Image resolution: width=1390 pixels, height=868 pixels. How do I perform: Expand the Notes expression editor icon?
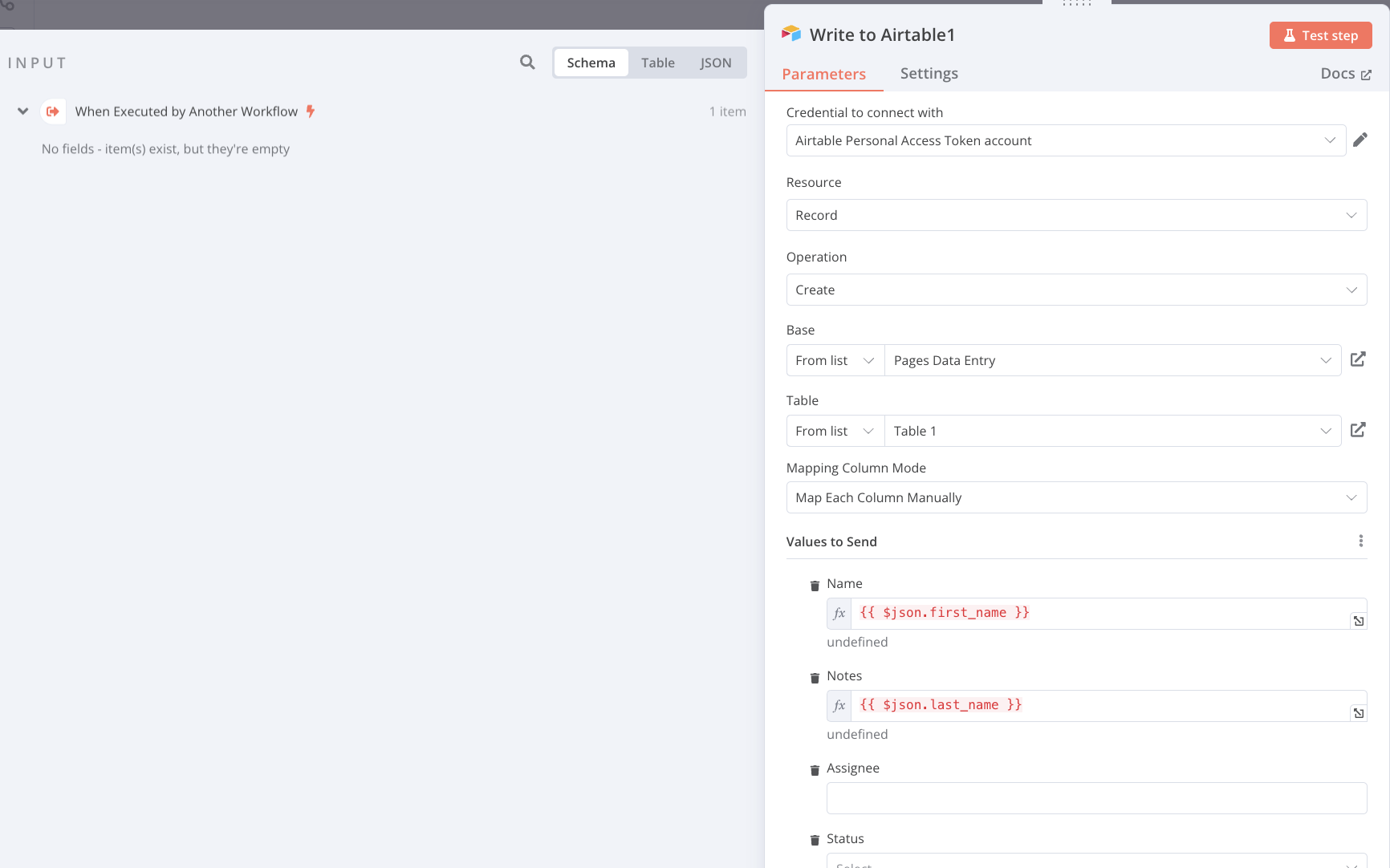1358,713
